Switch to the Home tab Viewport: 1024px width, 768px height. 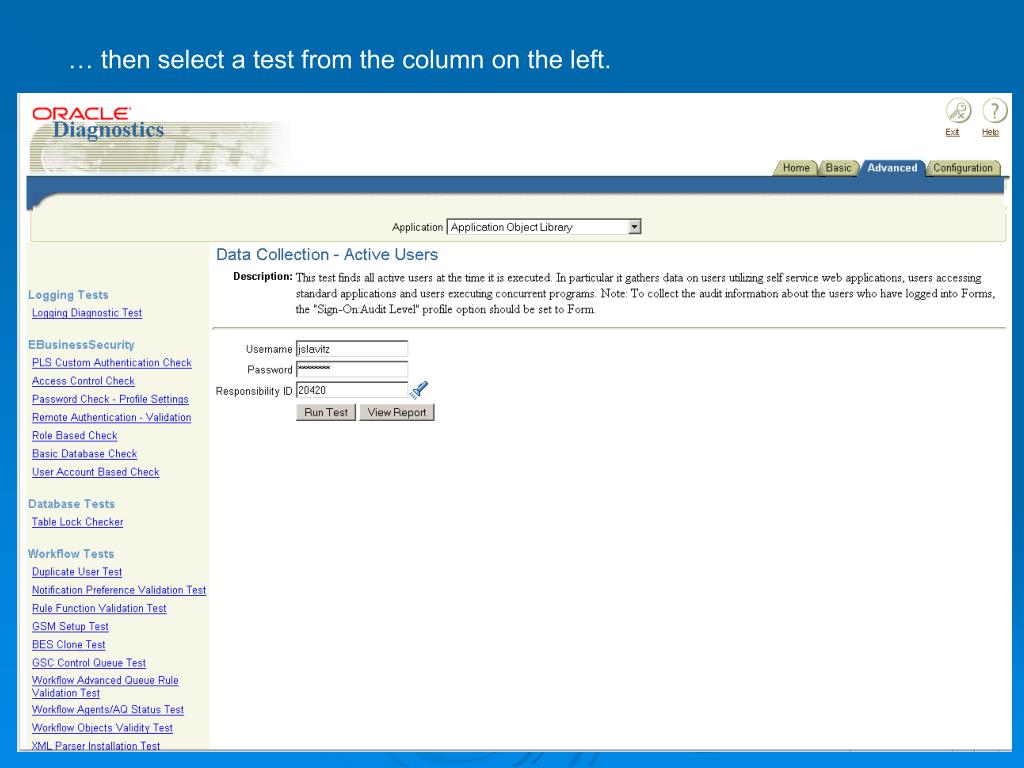(x=795, y=168)
